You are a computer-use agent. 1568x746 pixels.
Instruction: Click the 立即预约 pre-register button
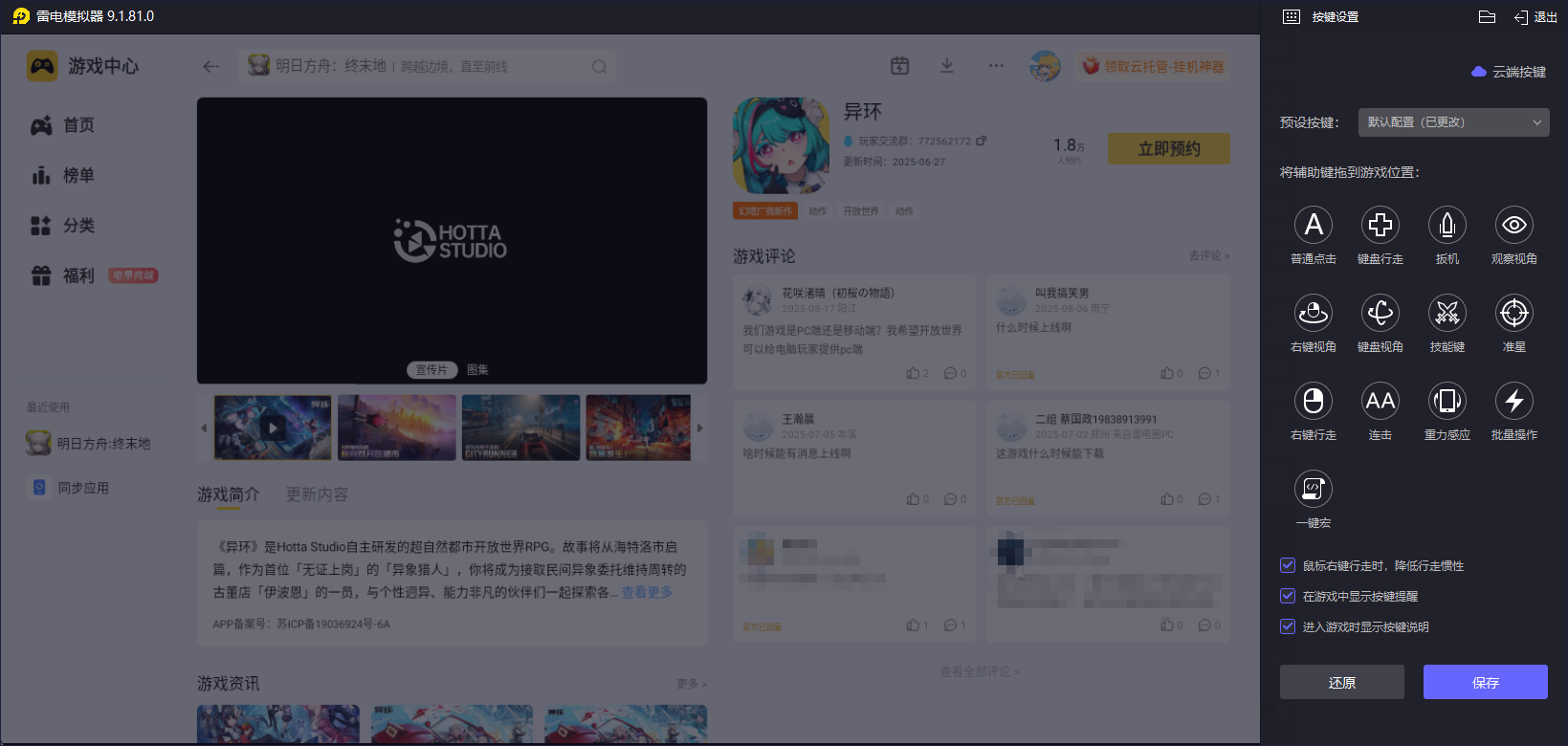tap(1169, 148)
